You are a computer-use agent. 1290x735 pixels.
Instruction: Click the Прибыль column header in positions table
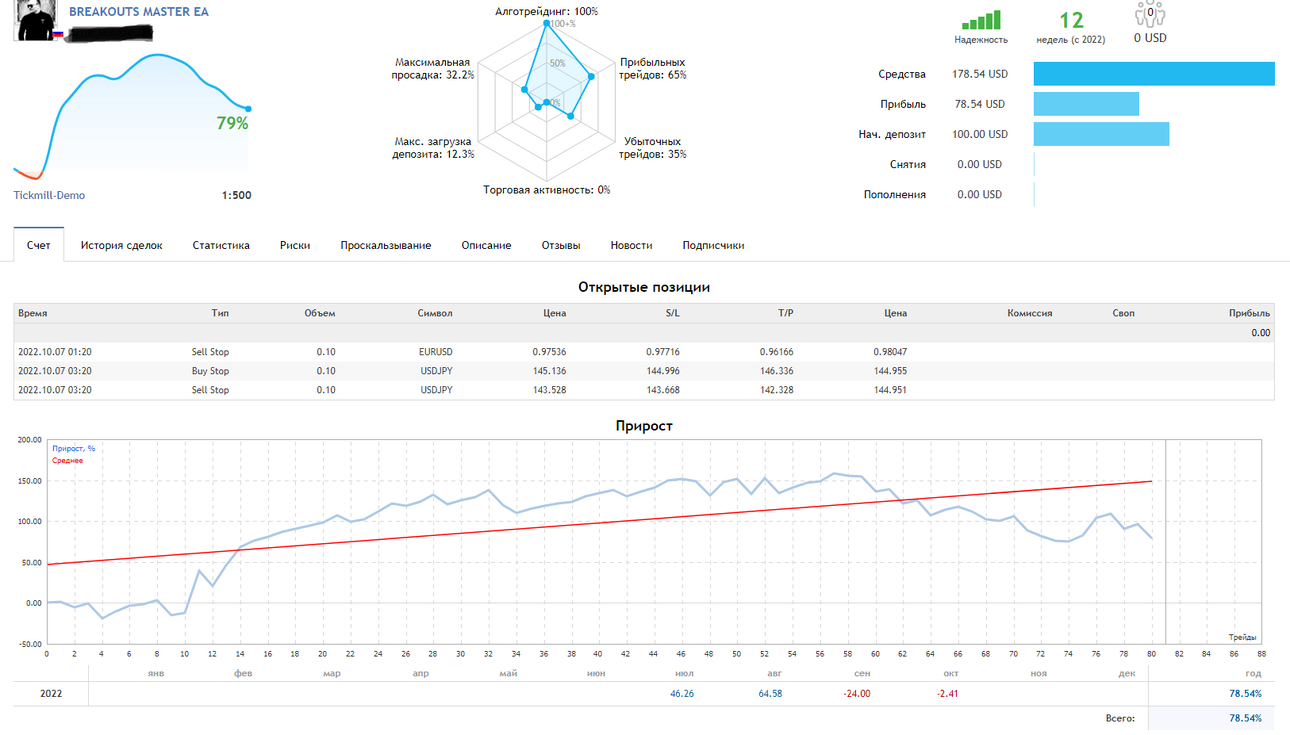tap(1250, 313)
